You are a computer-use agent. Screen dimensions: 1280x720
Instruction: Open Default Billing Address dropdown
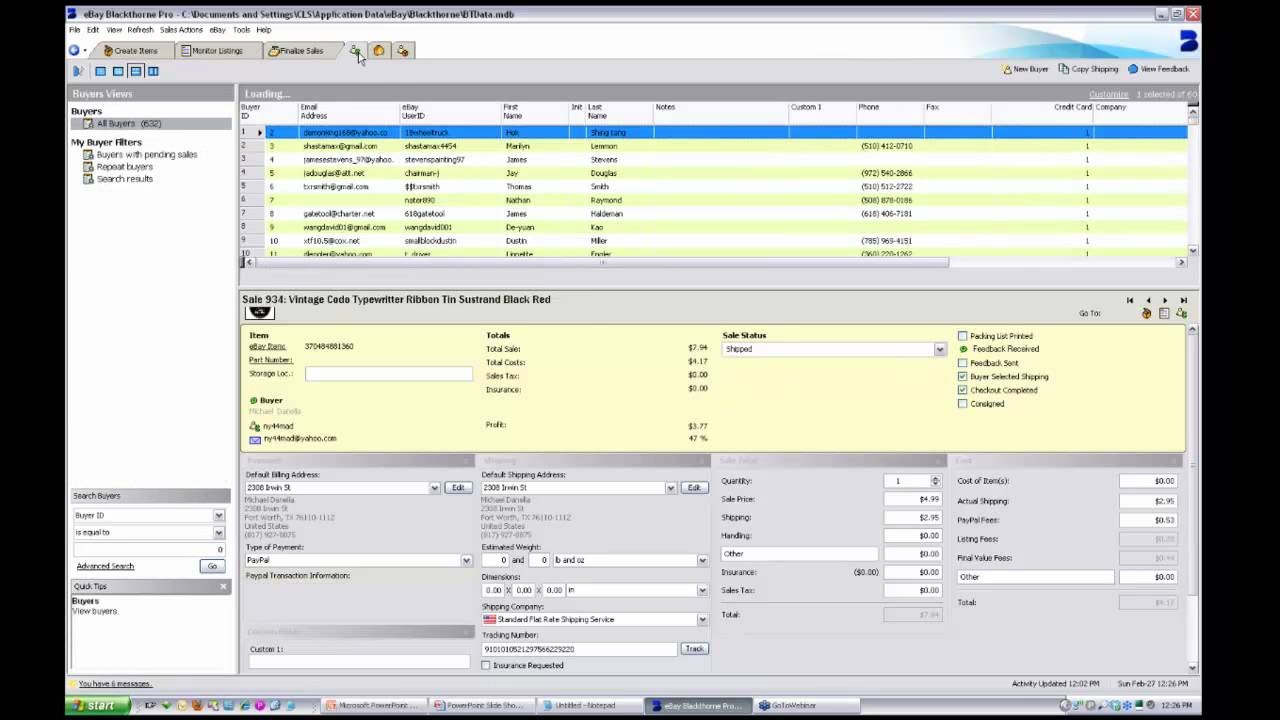point(434,488)
